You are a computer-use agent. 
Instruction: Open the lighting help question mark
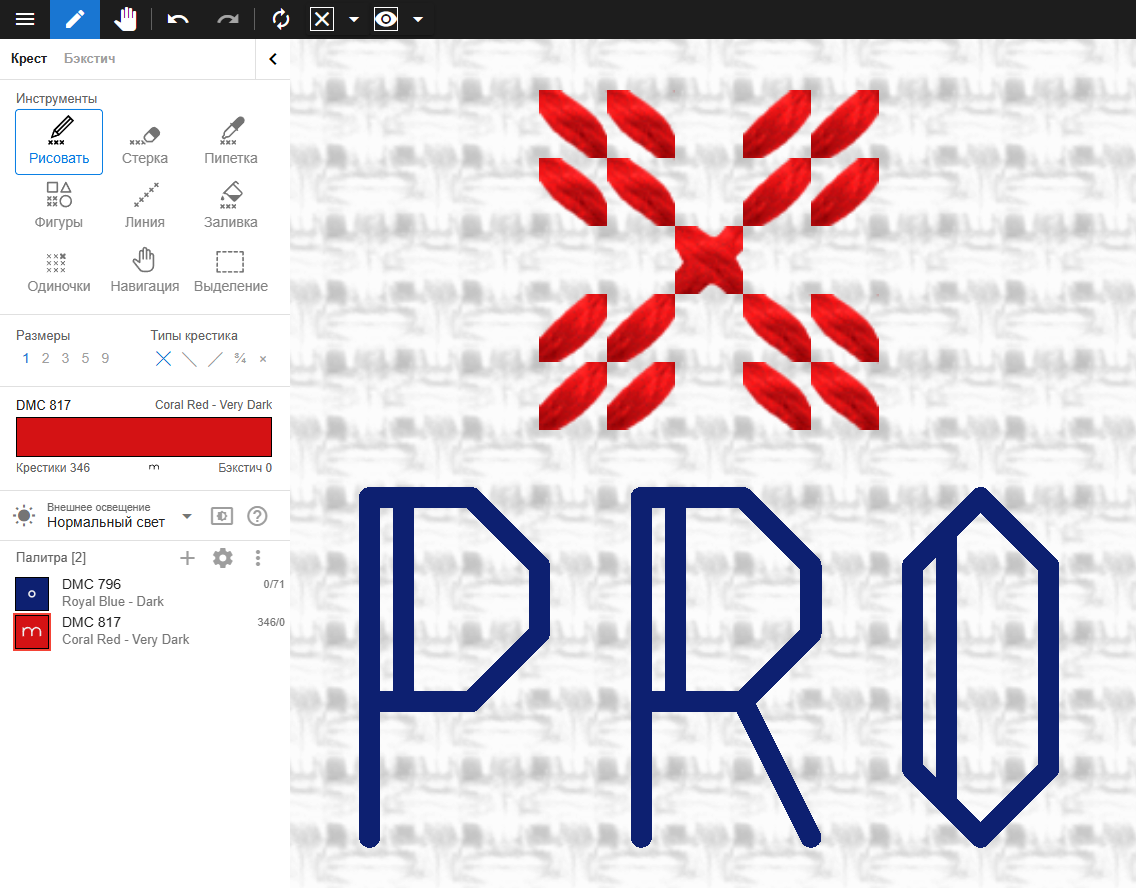click(257, 516)
